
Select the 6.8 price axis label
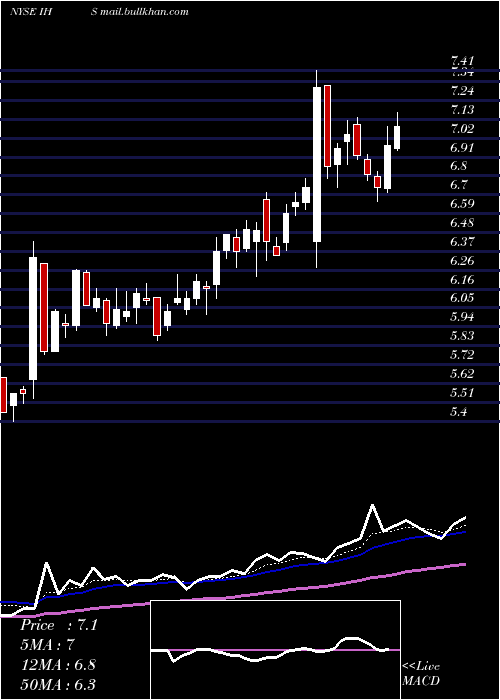(x=459, y=166)
